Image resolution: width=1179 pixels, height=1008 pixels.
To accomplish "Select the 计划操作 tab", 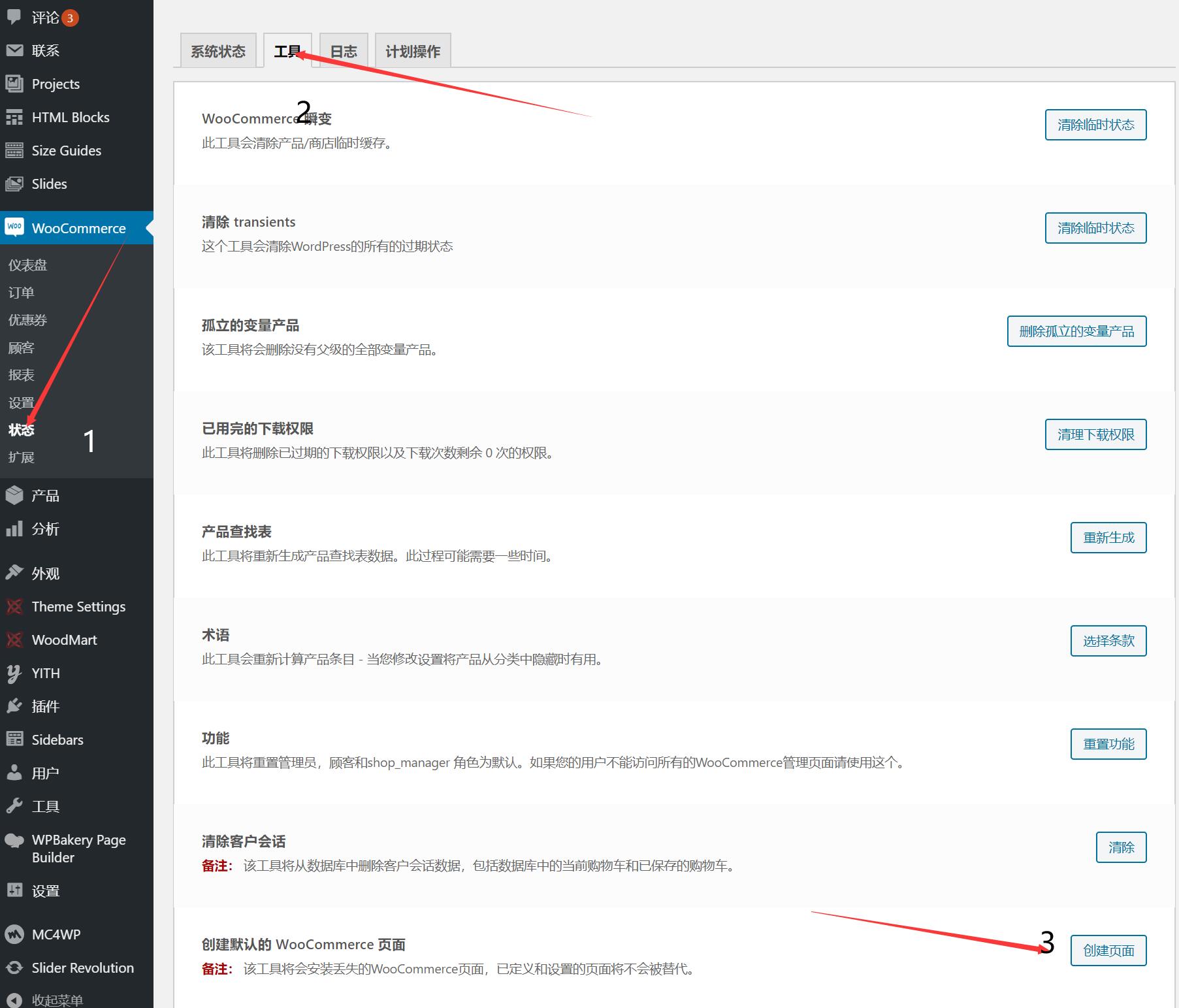I will [x=413, y=51].
